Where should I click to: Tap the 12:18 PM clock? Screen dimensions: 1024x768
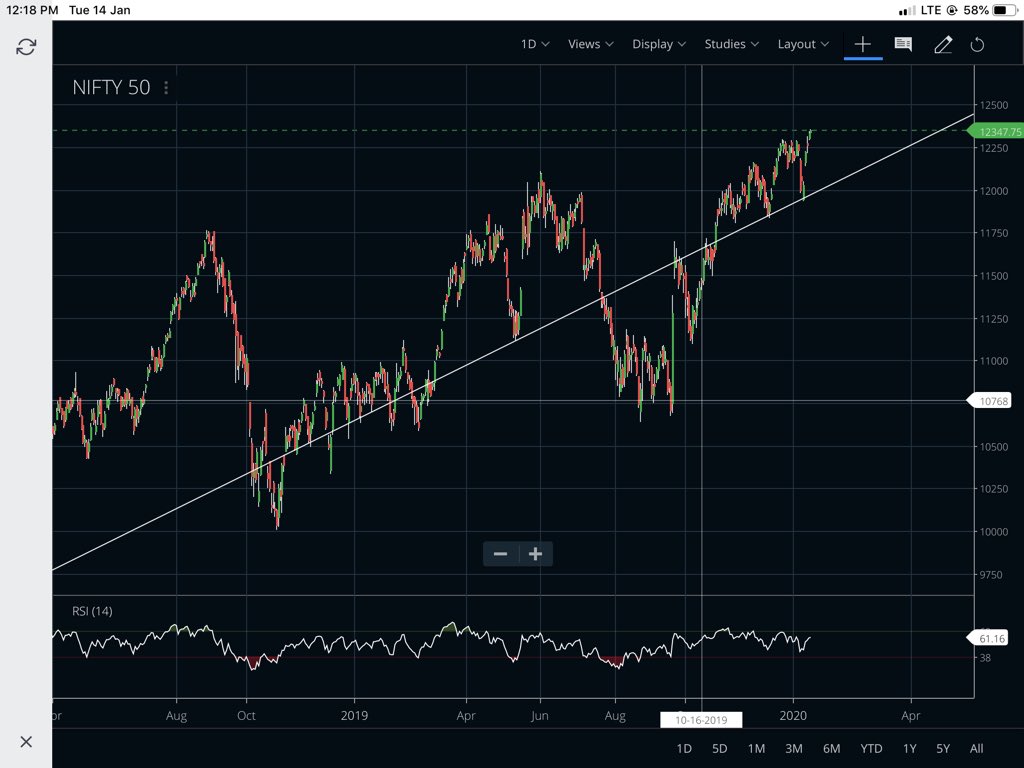[x=32, y=10]
